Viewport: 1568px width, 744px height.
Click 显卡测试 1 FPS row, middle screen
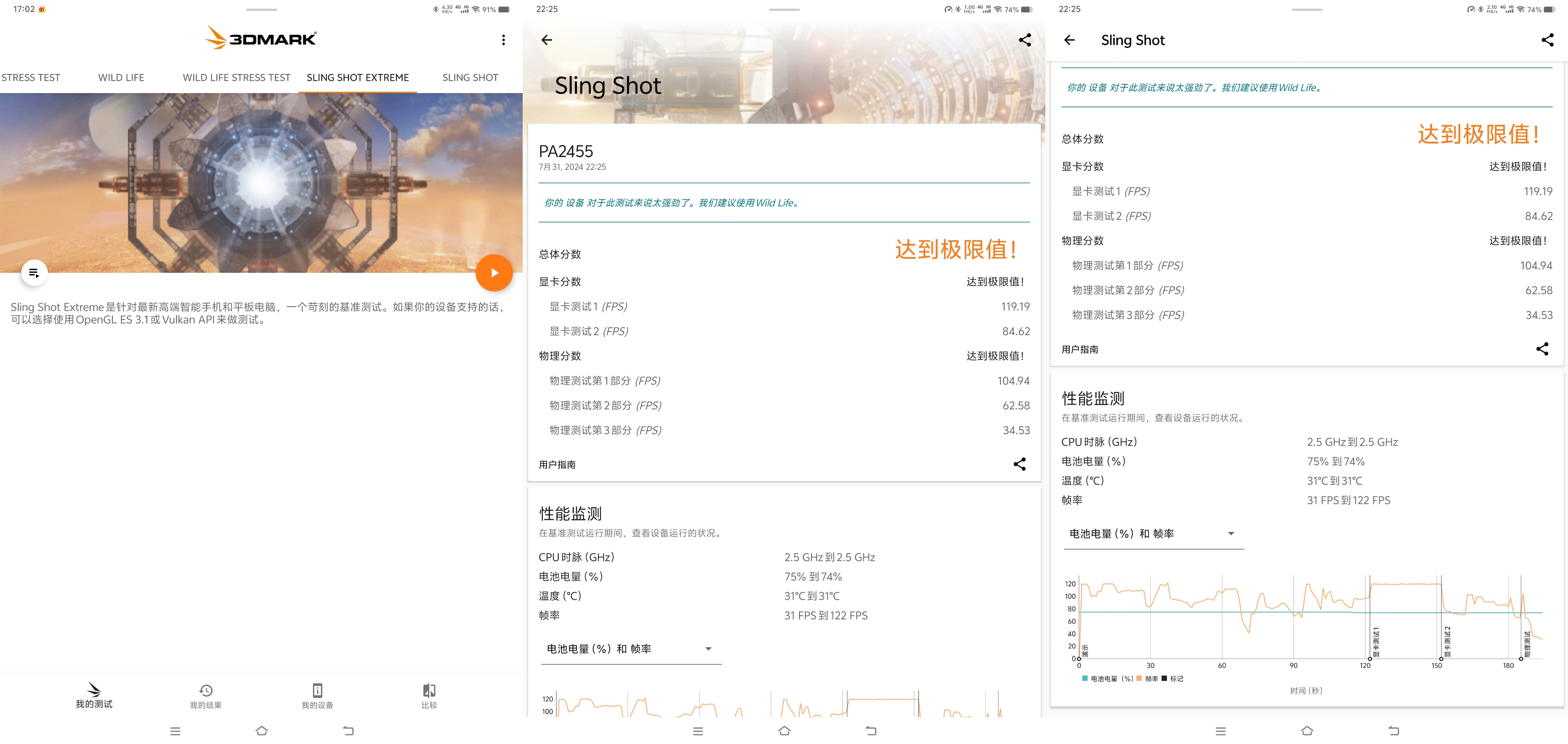tap(784, 307)
